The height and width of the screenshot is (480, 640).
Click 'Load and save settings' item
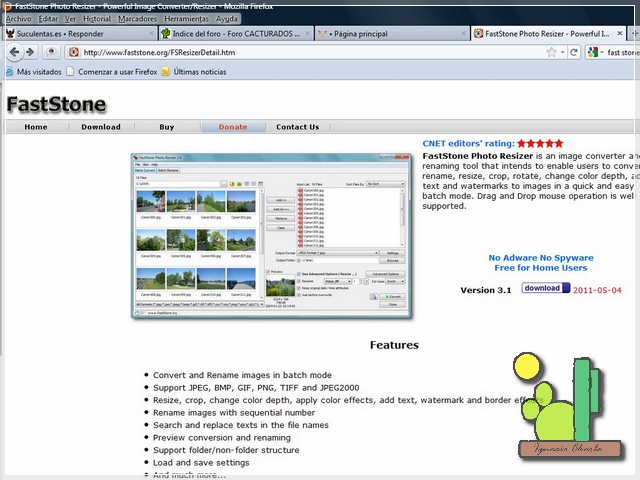click(201, 463)
